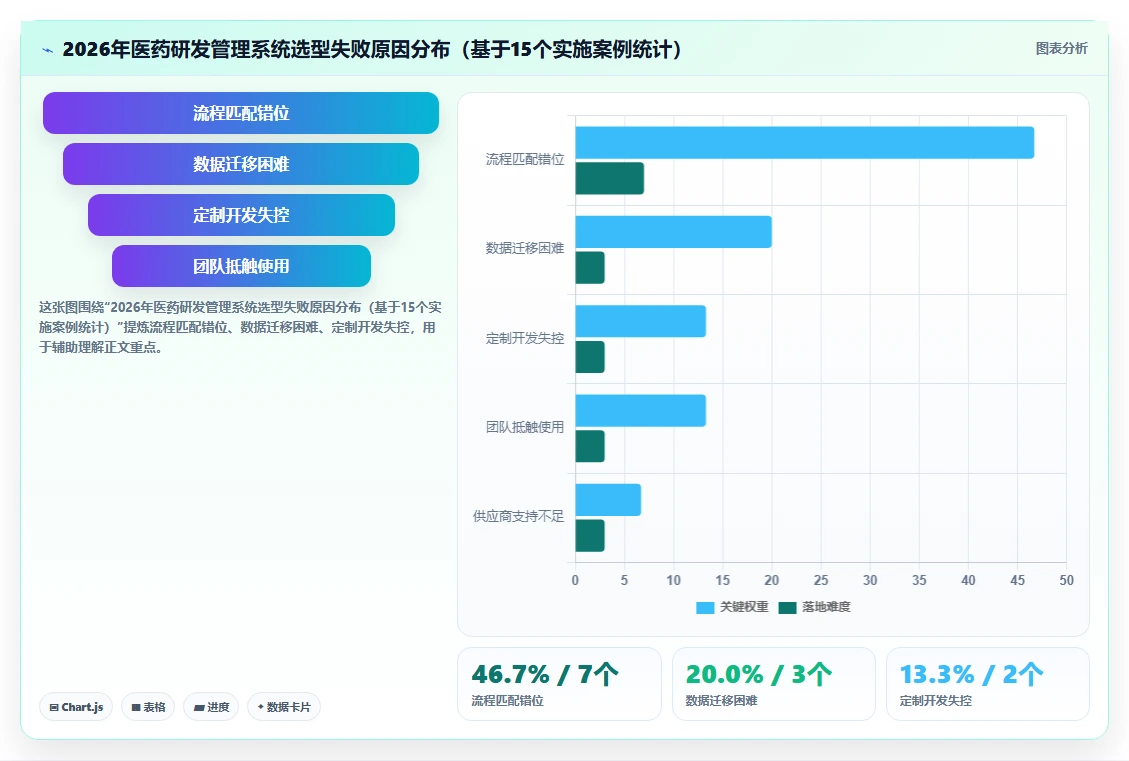Click the 关键权重 legend label

coord(745,607)
